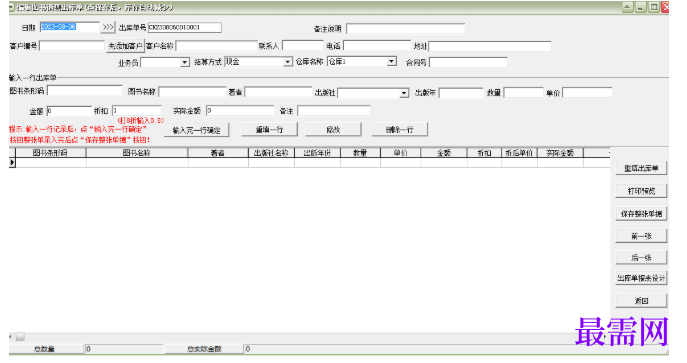Screen dimensions: 687x363
Task: Click the 输入完一行确定 button
Action: (x=196, y=130)
